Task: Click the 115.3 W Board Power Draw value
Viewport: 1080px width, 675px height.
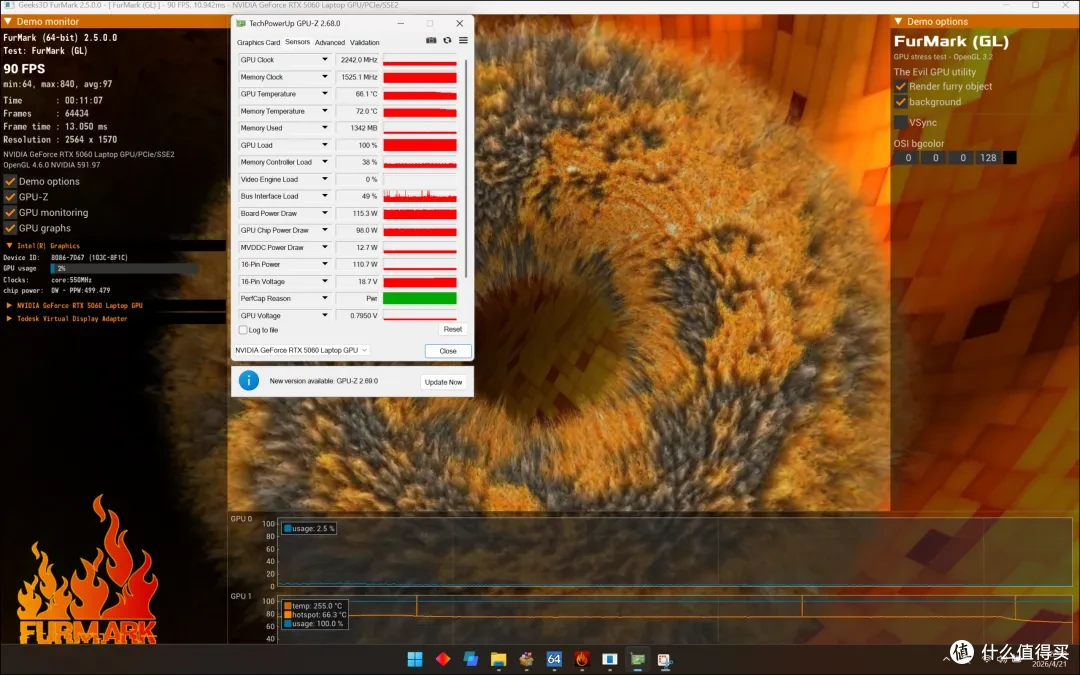Action: (357, 214)
